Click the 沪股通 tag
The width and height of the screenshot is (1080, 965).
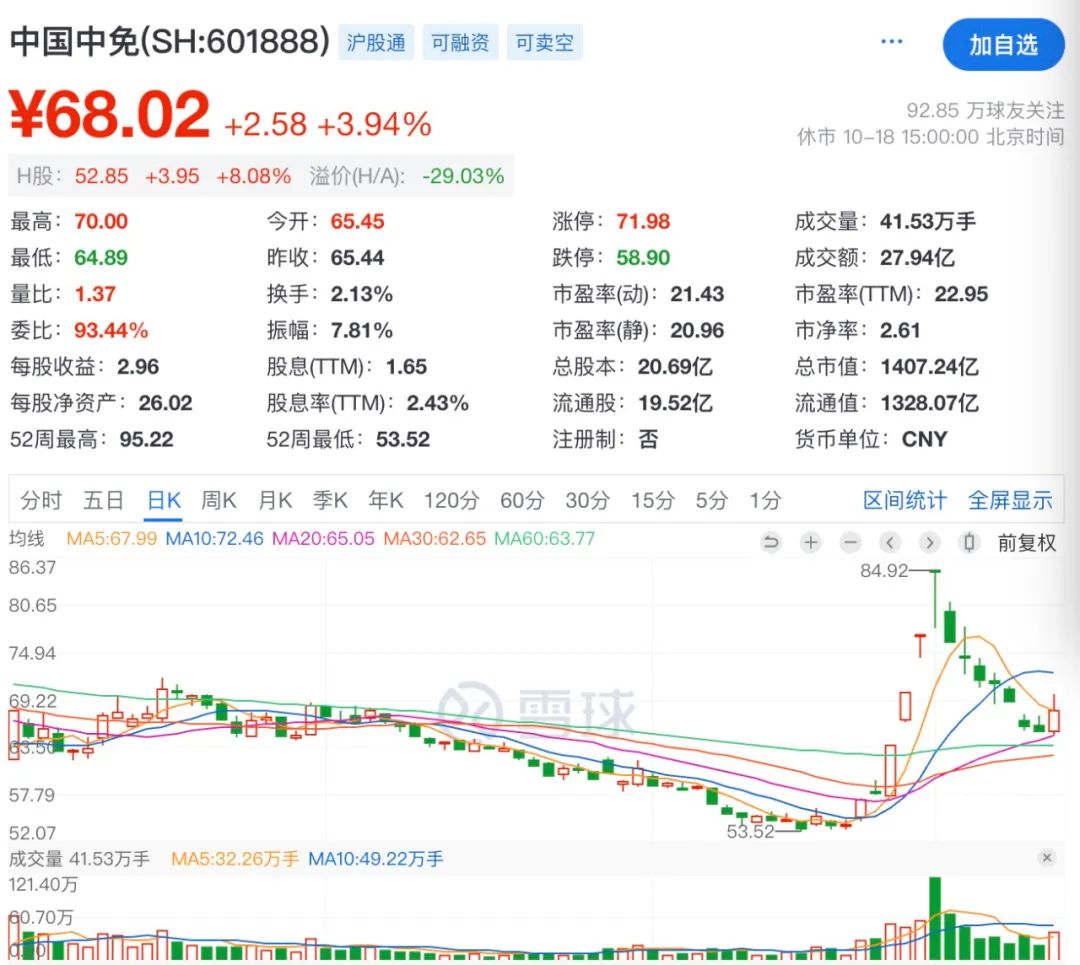coord(376,43)
